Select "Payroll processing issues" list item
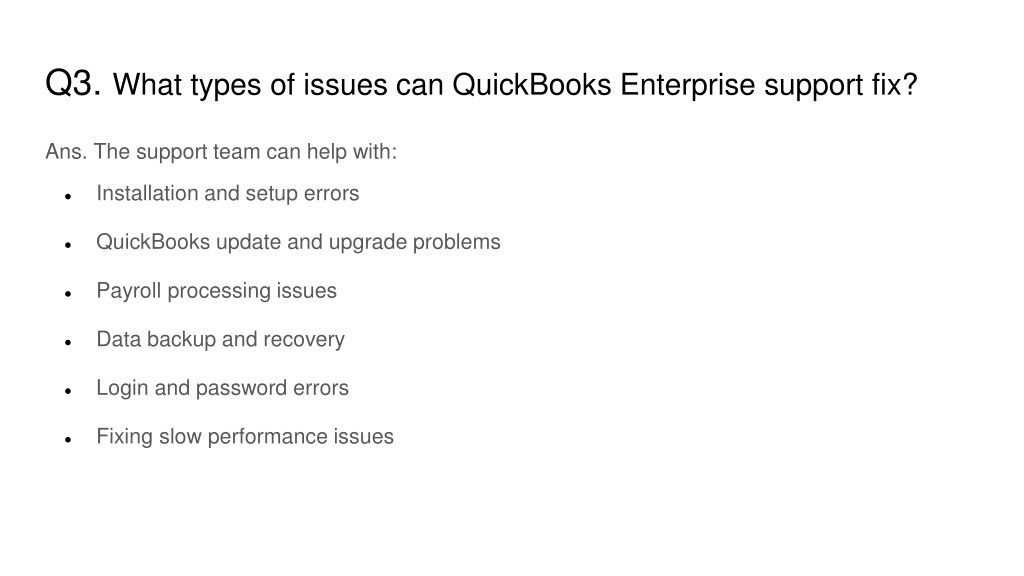Image resolution: width=1024 pixels, height=576 pixels. [x=216, y=291]
